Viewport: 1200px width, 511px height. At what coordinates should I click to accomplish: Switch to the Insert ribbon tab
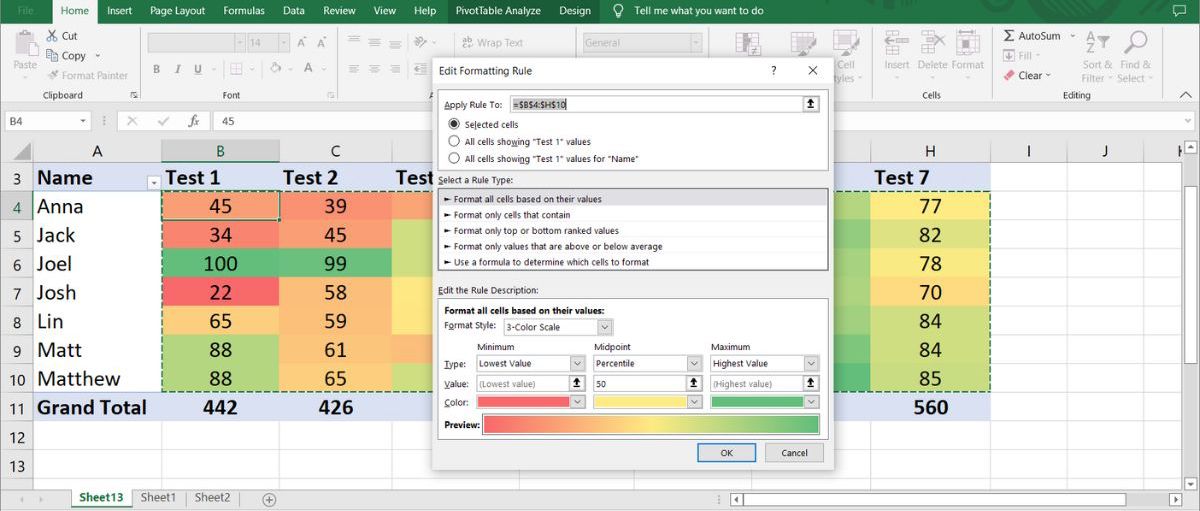click(119, 11)
